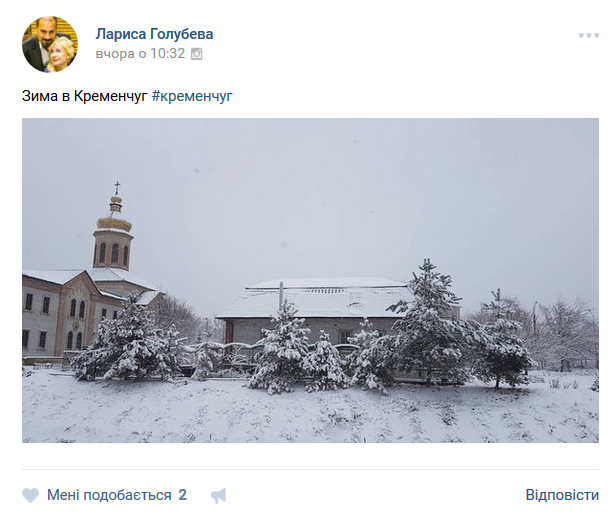Open the post via timestamp вчора о 10:32
This screenshot has width=615, height=519.
coord(140,54)
